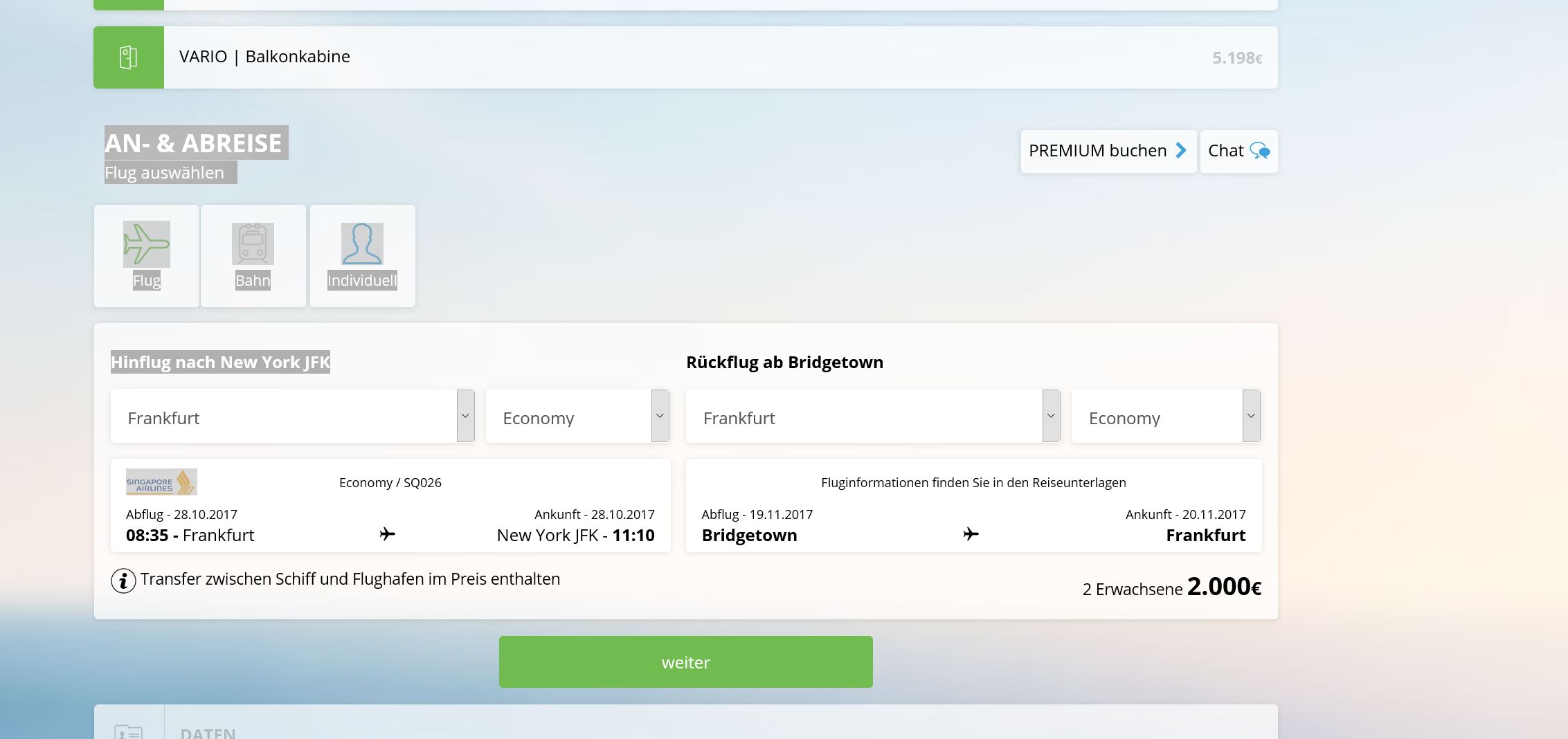Click the Daten ID card icon
The width and height of the screenshot is (1568, 739).
click(129, 731)
